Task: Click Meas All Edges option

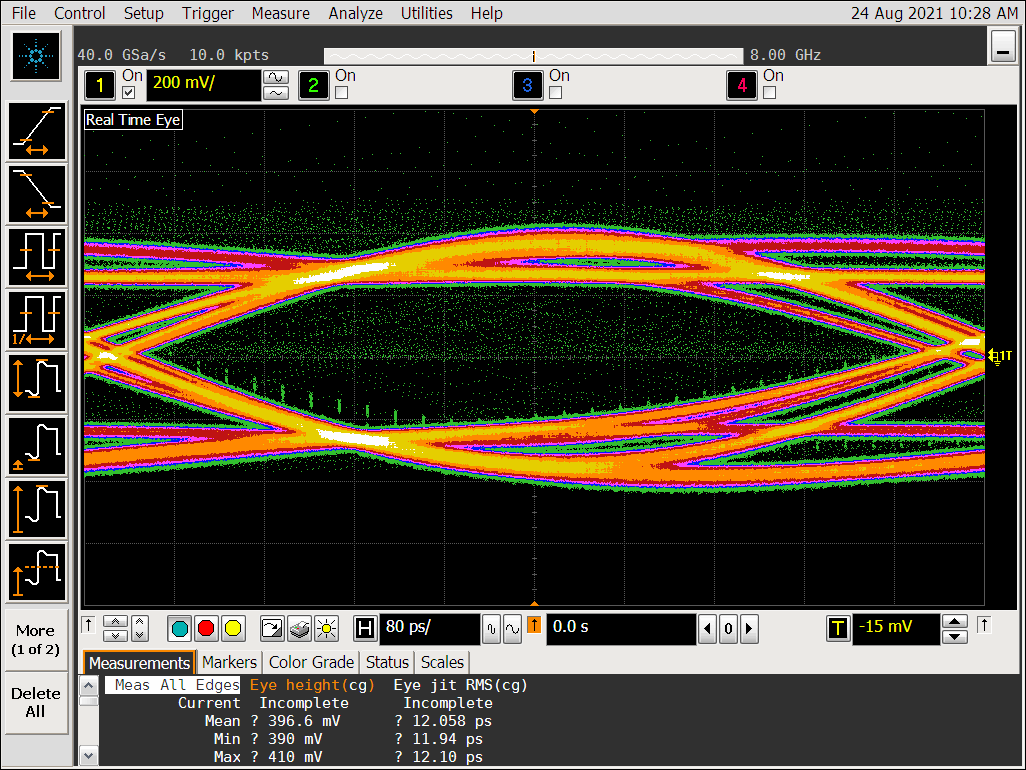Action: (173, 685)
